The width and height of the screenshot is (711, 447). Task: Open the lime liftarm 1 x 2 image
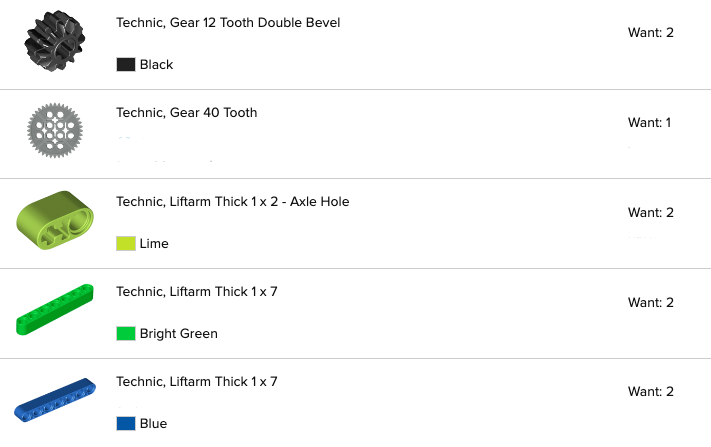point(55,220)
